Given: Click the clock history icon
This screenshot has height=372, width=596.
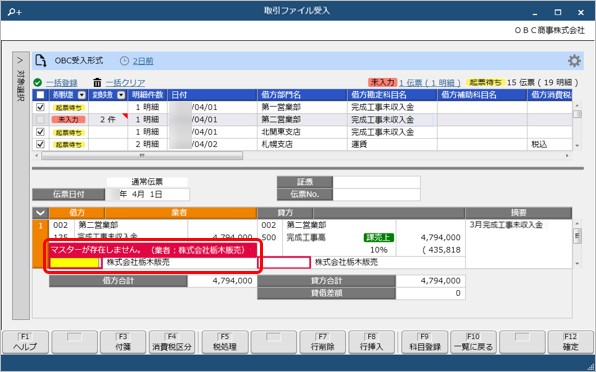Looking at the screenshot, I should click(x=124, y=61).
